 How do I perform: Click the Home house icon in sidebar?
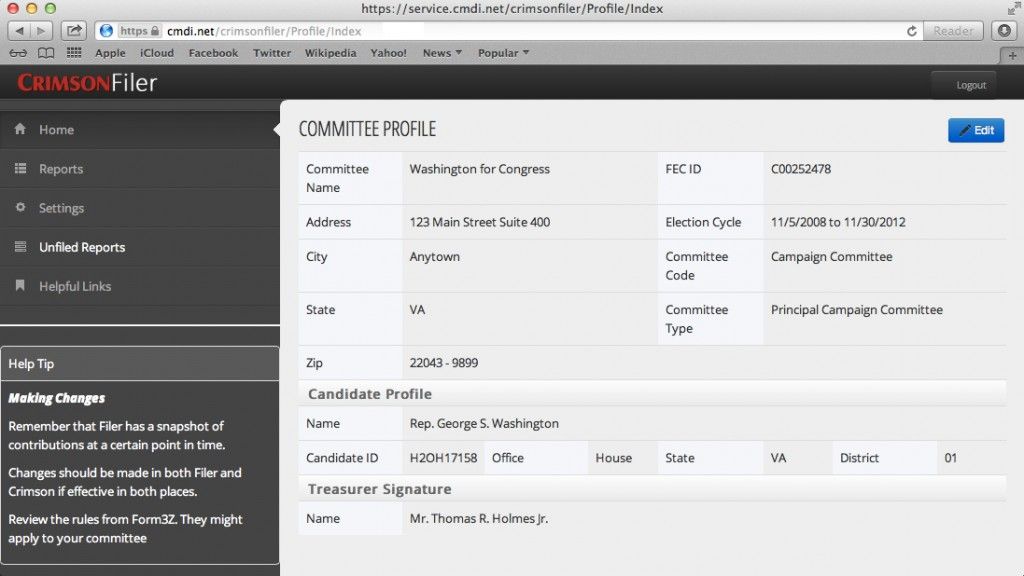(20, 129)
